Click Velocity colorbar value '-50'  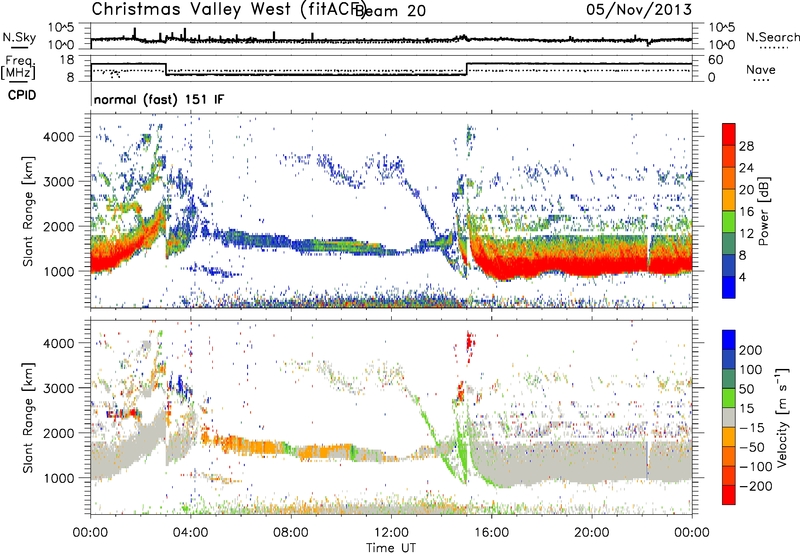click(x=752, y=447)
